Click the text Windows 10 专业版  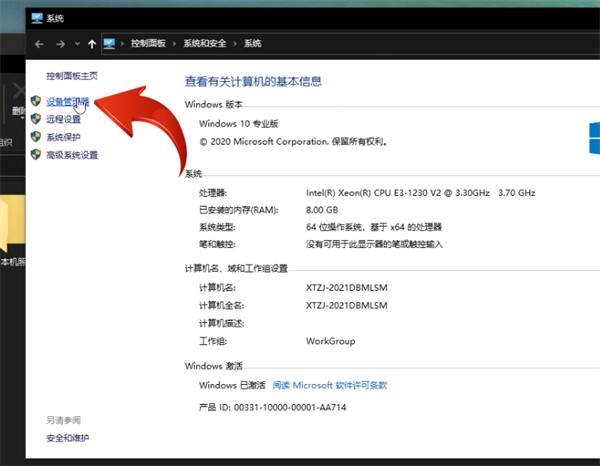coord(239,124)
